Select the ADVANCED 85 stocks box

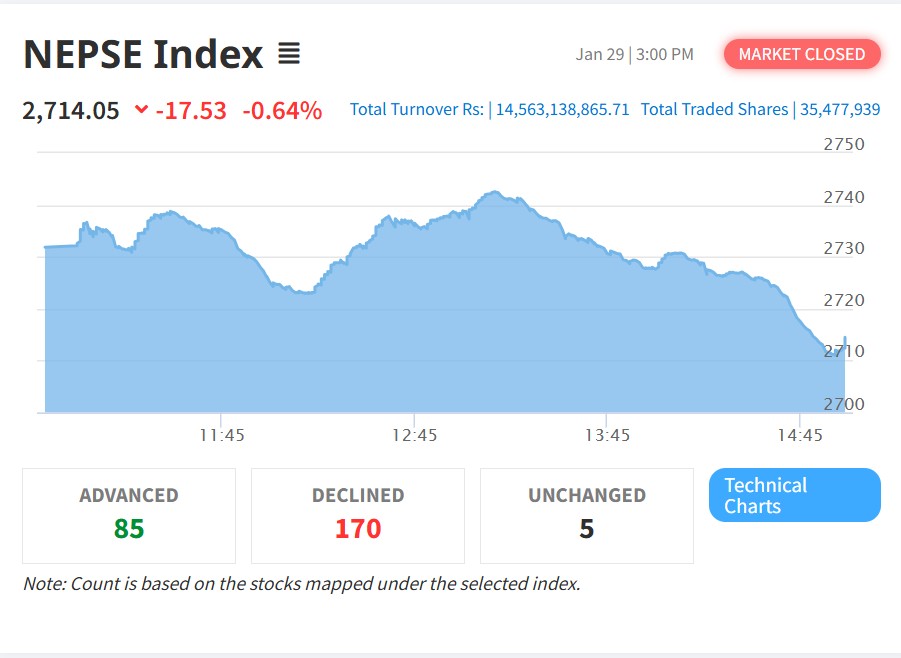pos(129,515)
